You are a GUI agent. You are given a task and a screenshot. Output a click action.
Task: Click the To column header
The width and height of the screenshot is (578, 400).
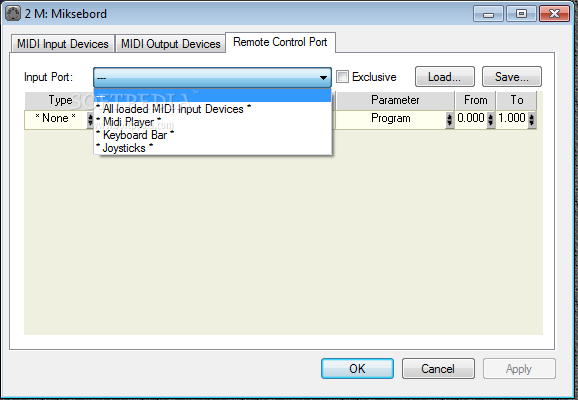(516, 100)
